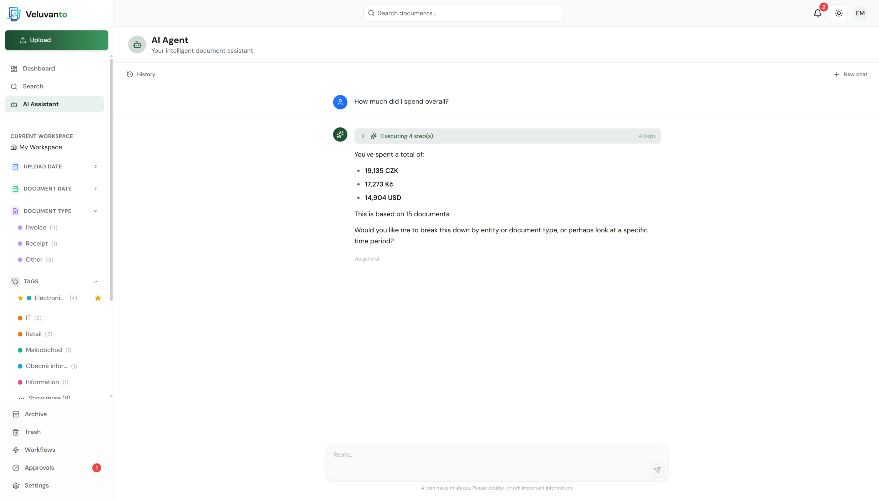Image resolution: width=879 pixels, height=500 pixels.
Task: Select the Retail tag
Action: (x=35, y=334)
